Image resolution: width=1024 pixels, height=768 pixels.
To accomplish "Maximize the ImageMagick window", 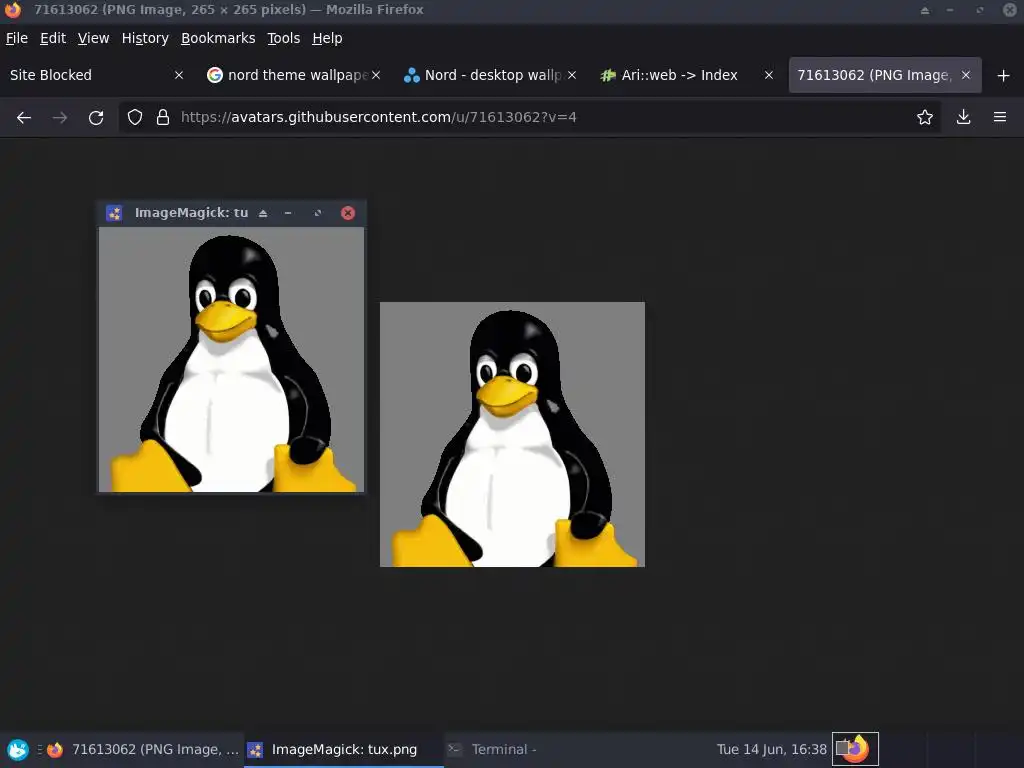I will pyautogui.click(x=318, y=214).
